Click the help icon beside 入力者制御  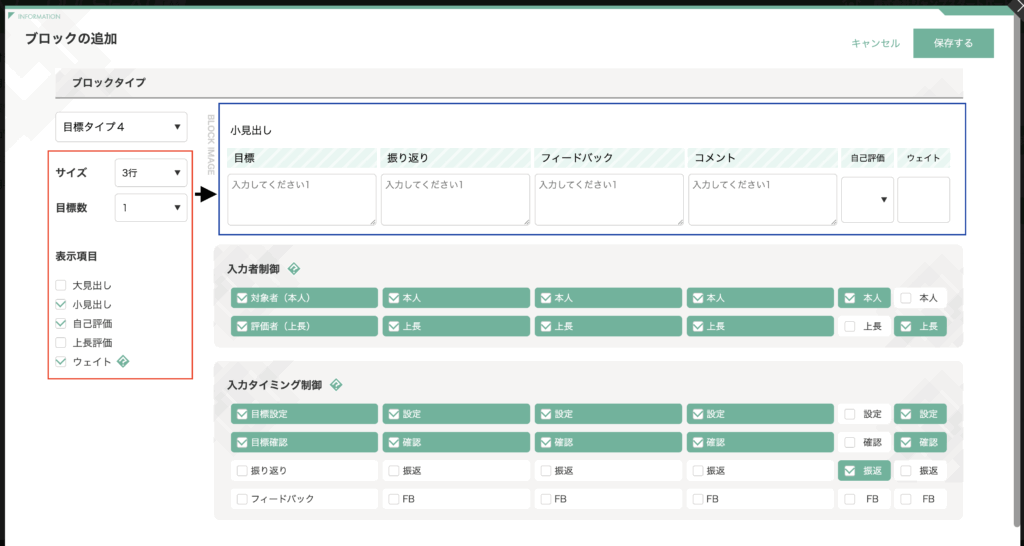(x=294, y=269)
